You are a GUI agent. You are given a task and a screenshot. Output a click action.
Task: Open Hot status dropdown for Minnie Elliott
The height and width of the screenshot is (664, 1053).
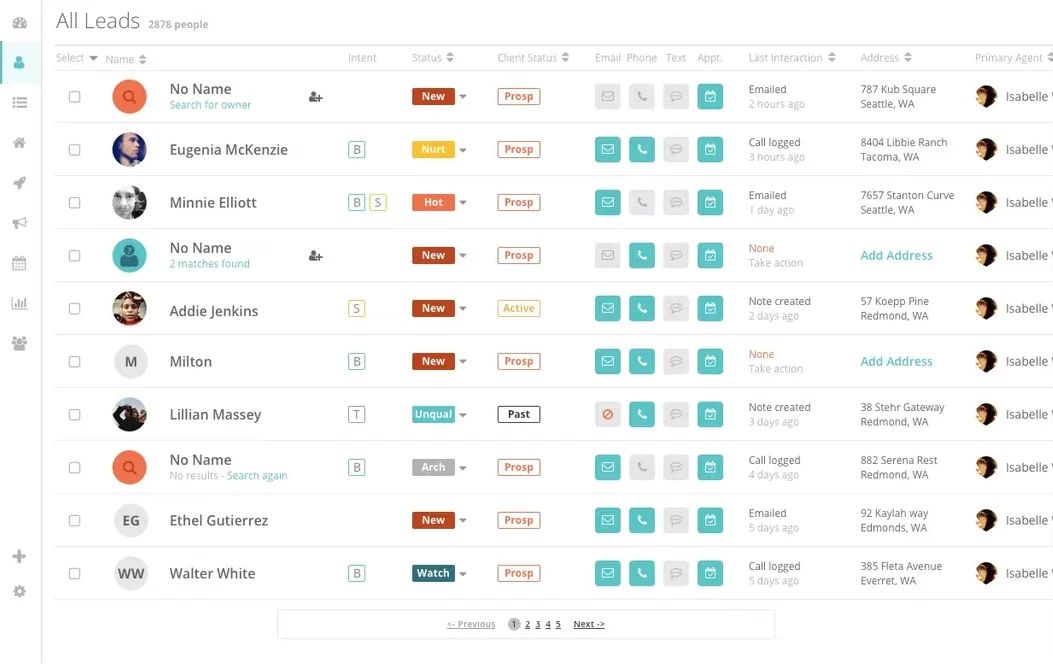tap(463, 203)
